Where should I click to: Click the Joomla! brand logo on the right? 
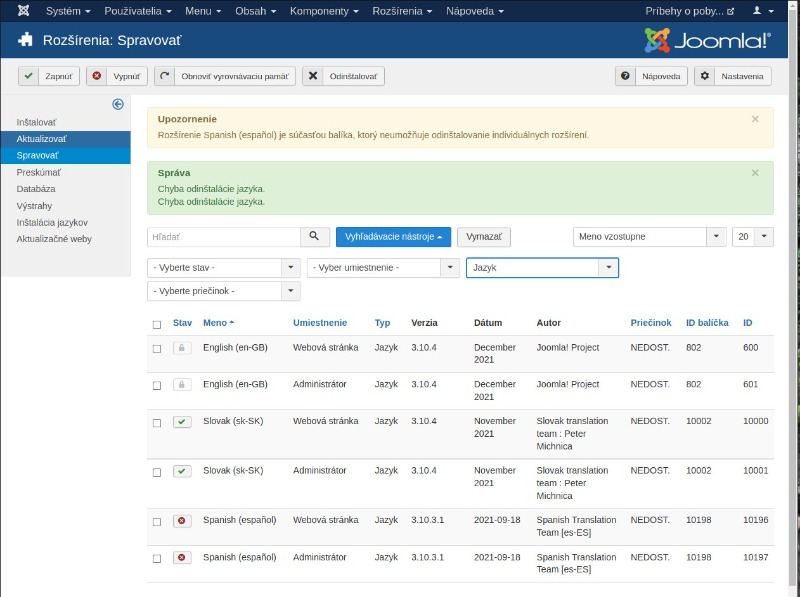coord(708,40)
